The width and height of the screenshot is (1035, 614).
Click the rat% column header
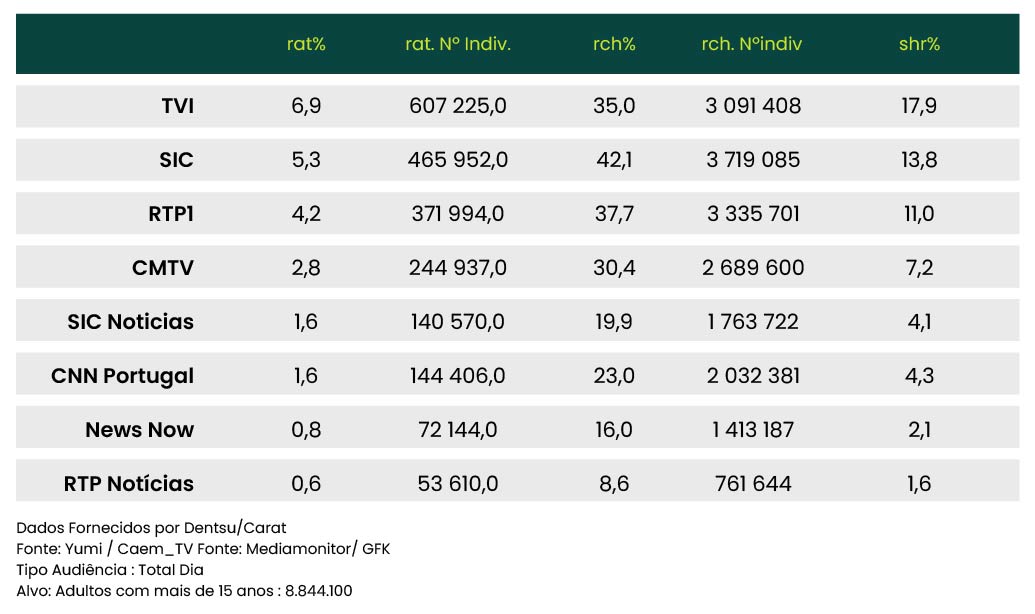[x=306, y=44]
